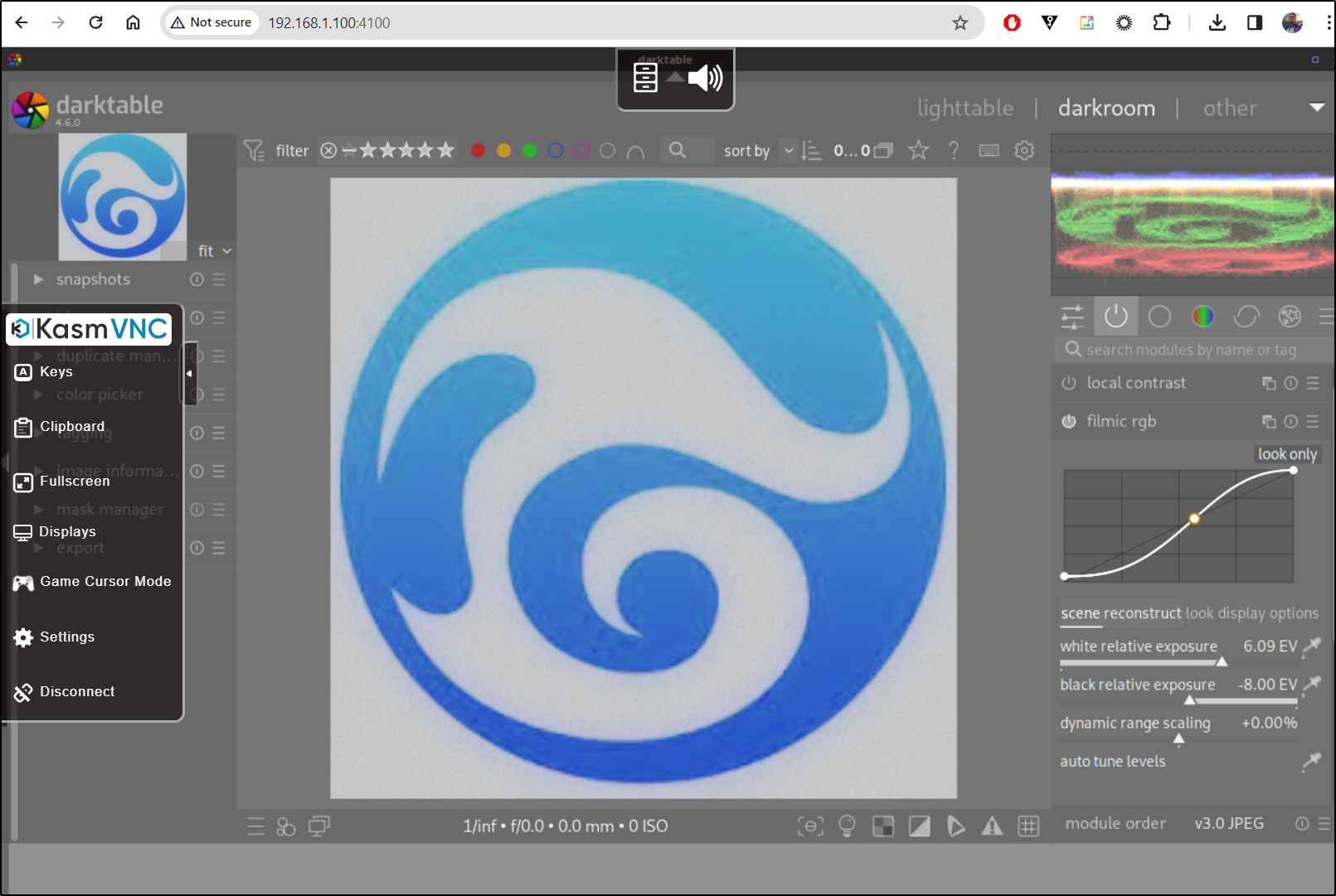Open multiple instances menu for local contrast

coord(1269,383)
